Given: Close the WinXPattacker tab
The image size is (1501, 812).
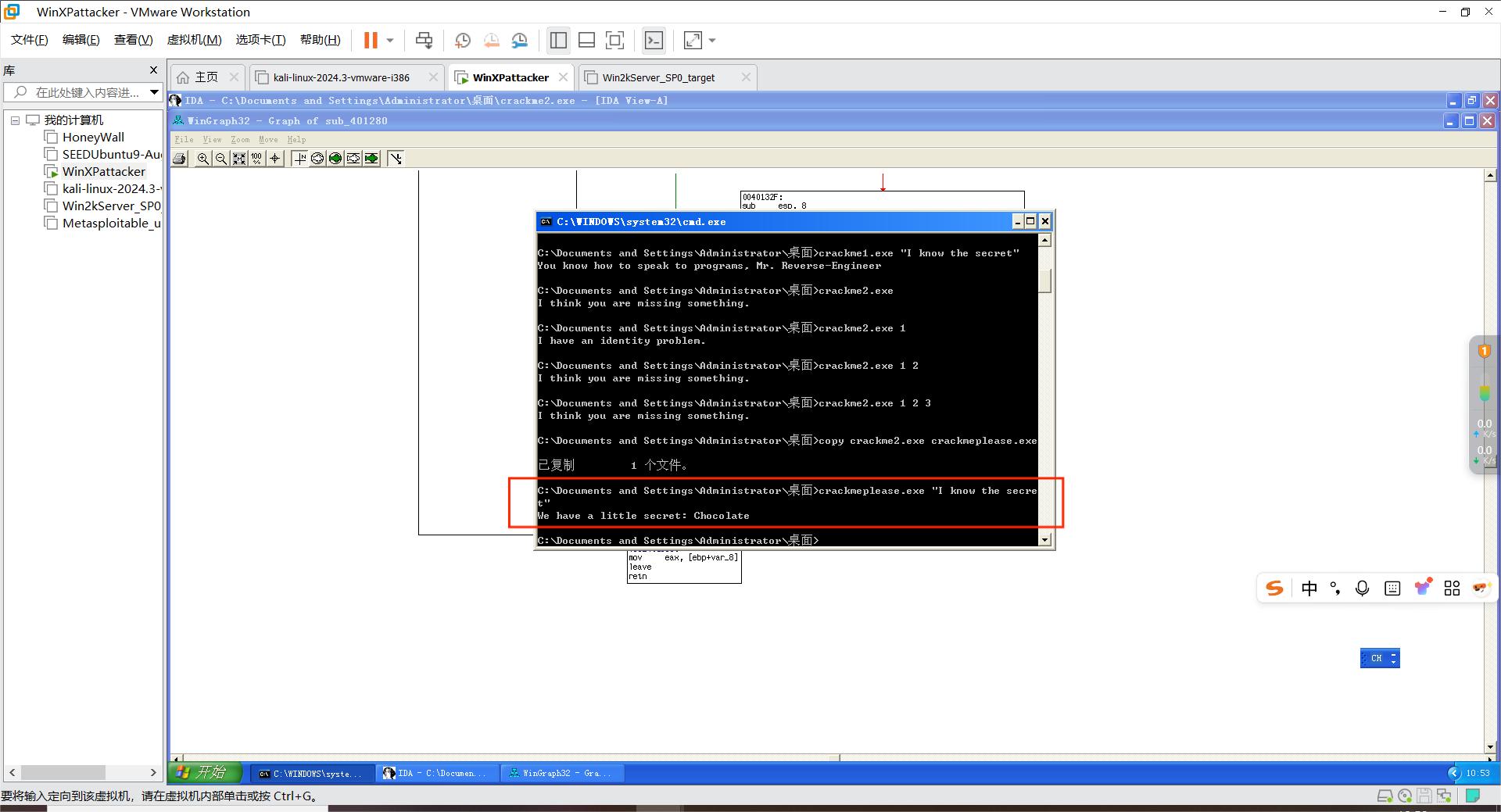Looking at the screenshot, I should pos(563,77).
